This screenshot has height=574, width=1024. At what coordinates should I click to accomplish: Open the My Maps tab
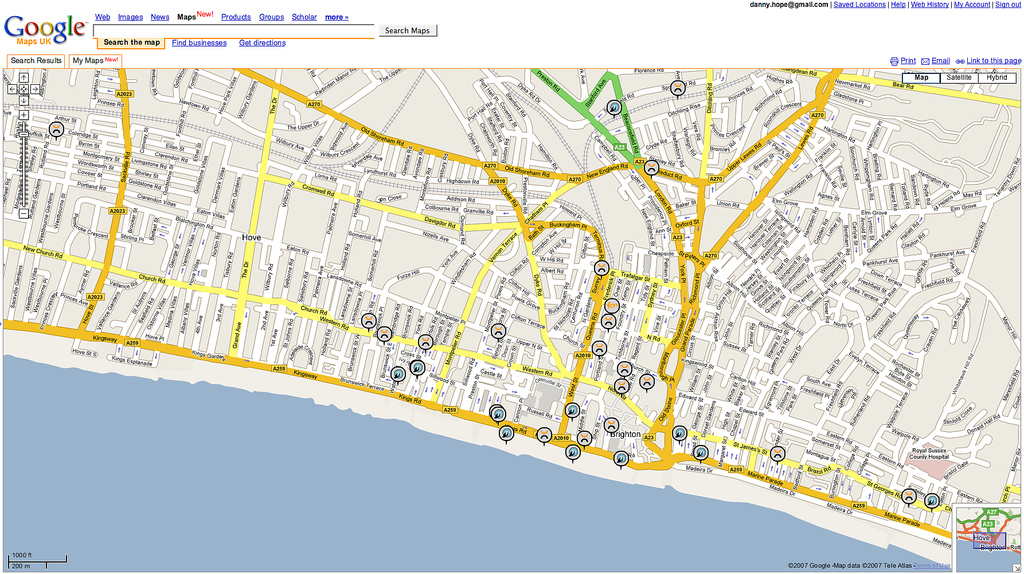point(95,61)
